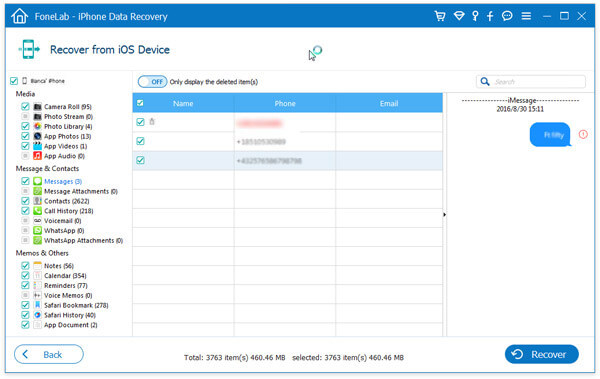Open the shopping cart icon
This screenshot has height=379, width=600.
coord(440,16)
